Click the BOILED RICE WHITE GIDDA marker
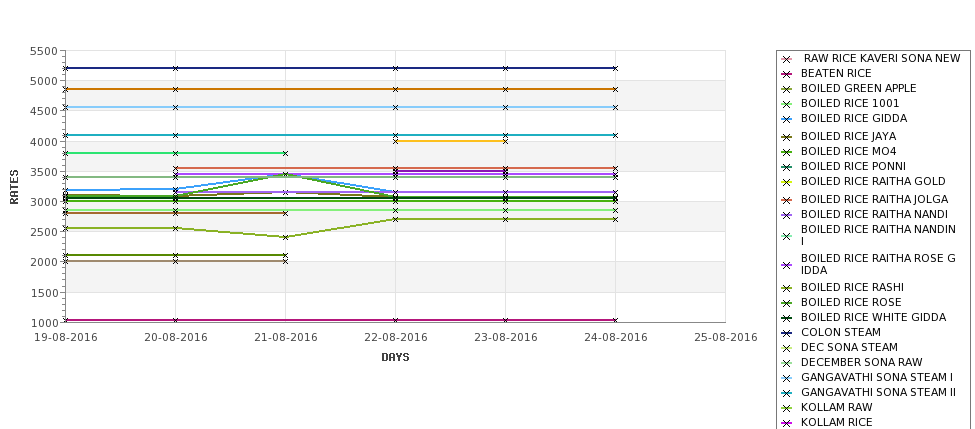Image resolution: width=975 pixels, height=429 pixels. [x=787, y=318]
